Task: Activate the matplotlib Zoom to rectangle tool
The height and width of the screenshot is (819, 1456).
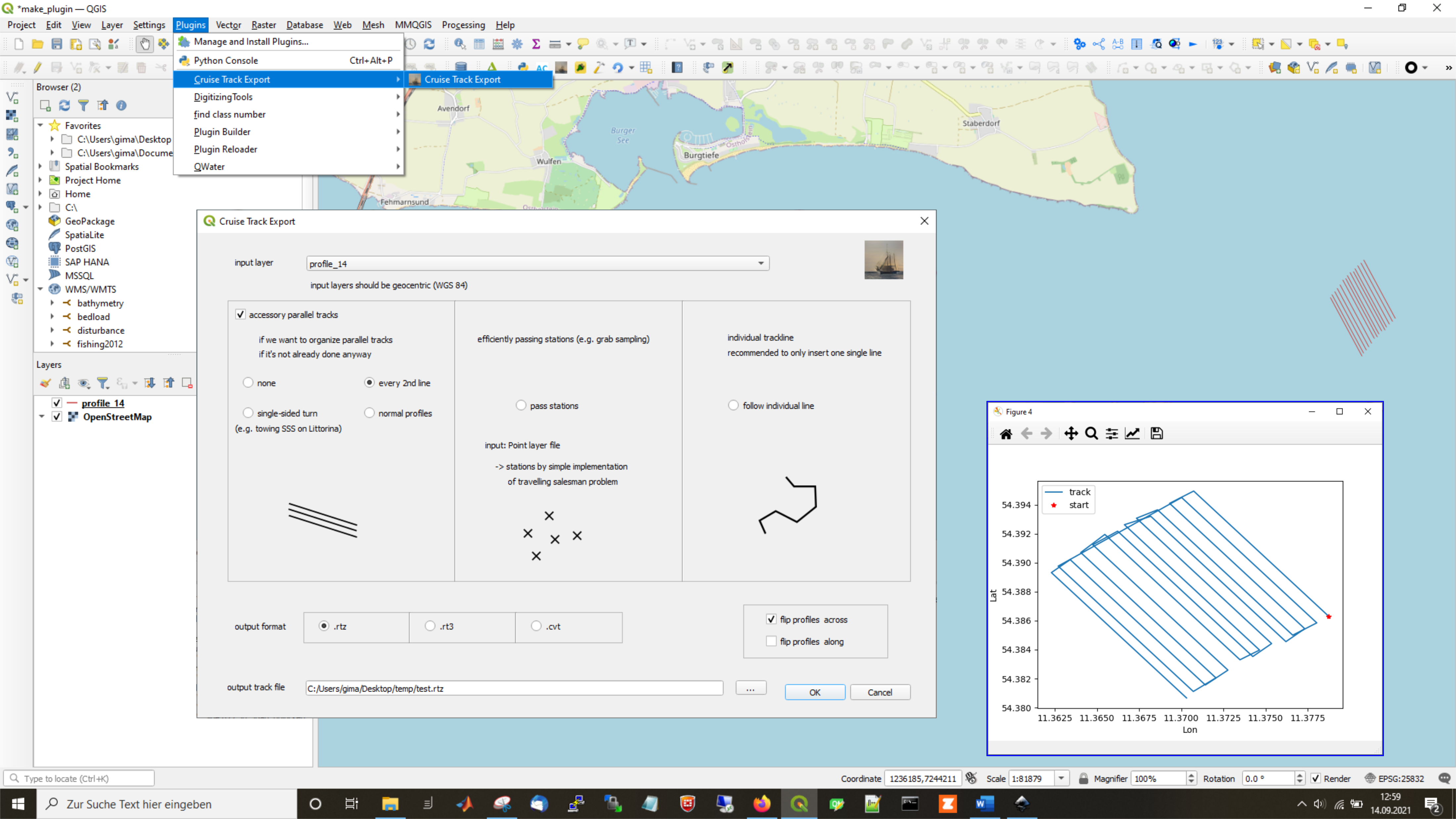Action: [x=1091, y=433]
